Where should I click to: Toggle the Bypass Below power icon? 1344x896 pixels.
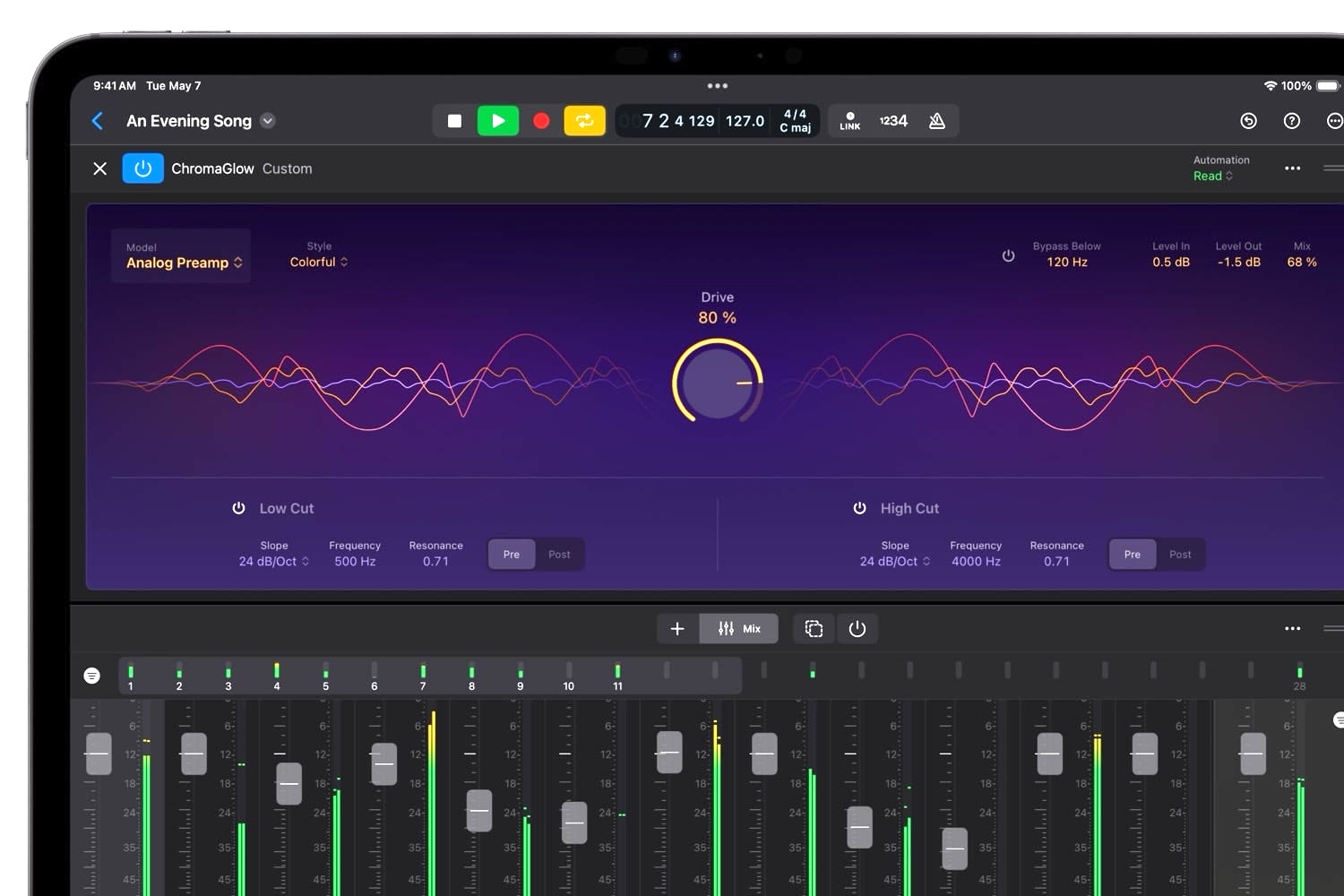coord(1008,256)
